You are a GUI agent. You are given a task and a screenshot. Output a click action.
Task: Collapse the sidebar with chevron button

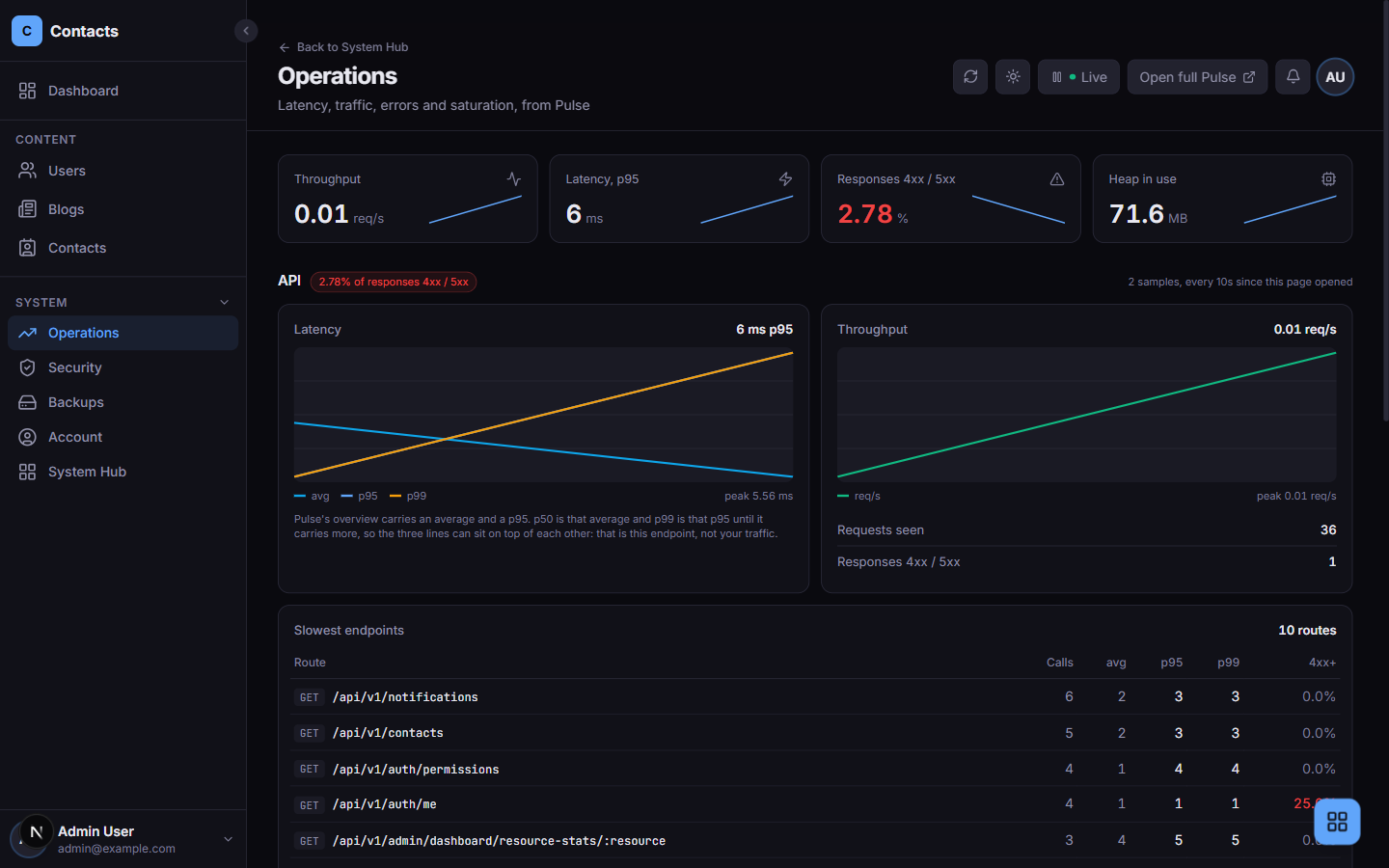pyautogui.click(x=246, y=31)
